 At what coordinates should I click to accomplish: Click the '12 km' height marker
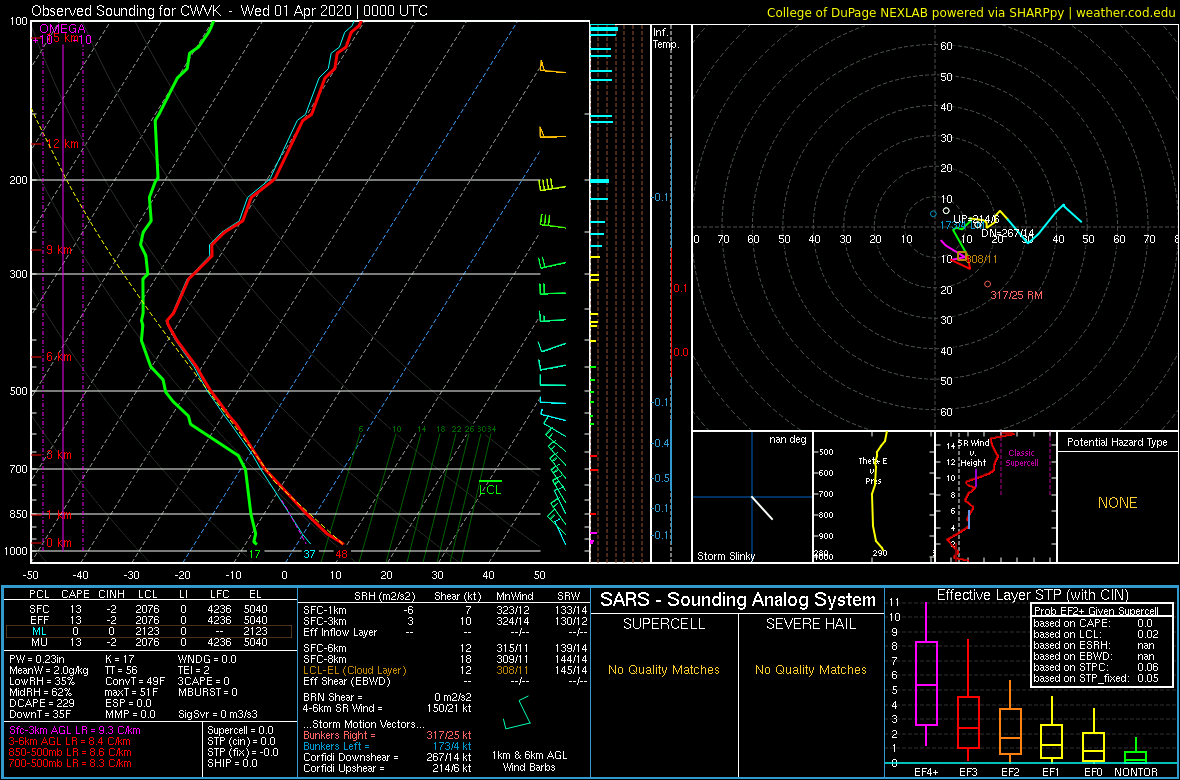60,144
